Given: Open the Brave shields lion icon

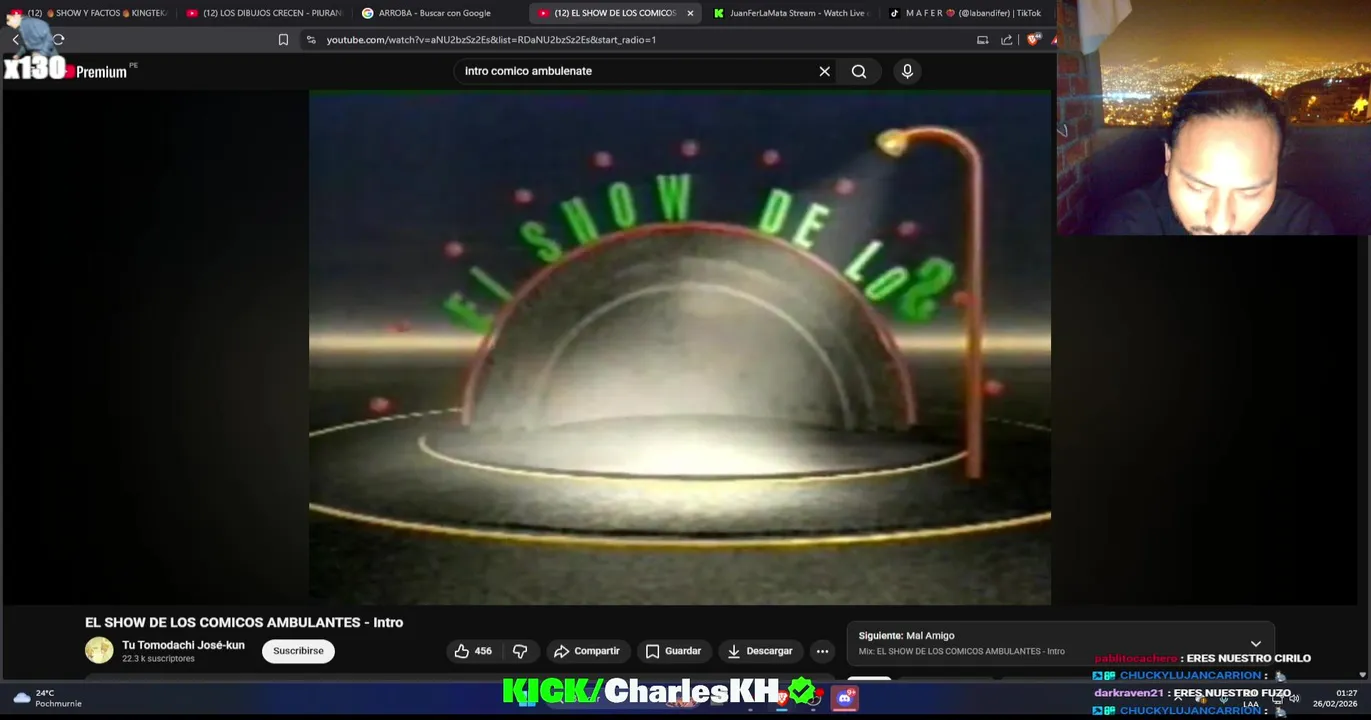Looking at the screenshot, I should [x=1033, y=40].
